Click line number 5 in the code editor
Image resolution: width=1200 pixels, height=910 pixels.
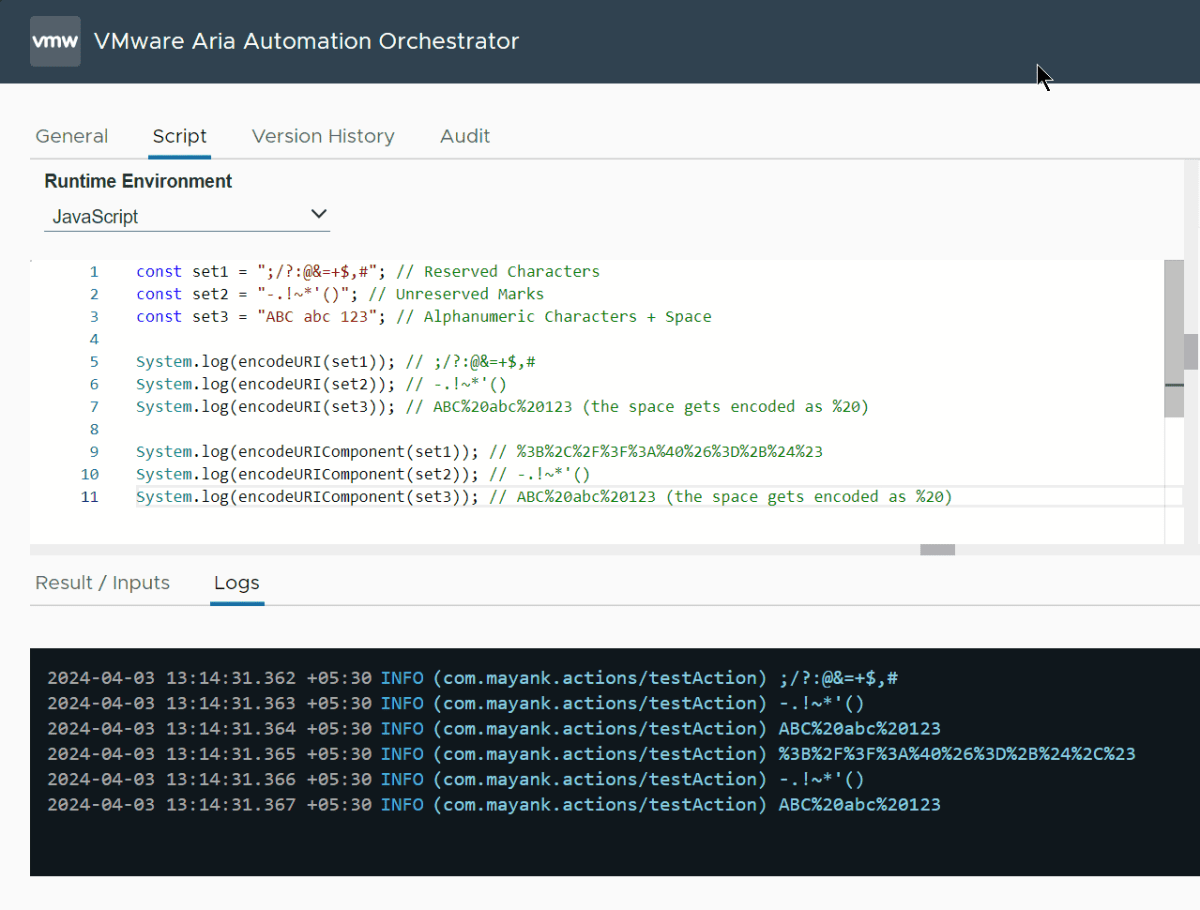click(x=94, y=361)
